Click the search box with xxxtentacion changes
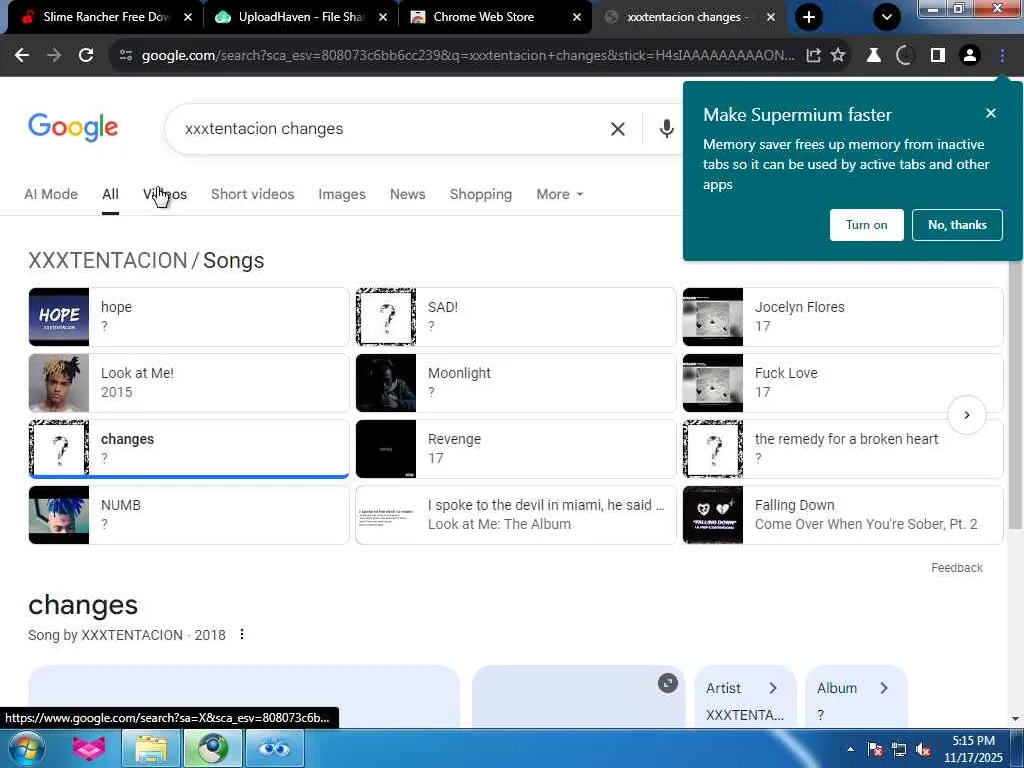 pyautogui.click(x=392, y=129)
